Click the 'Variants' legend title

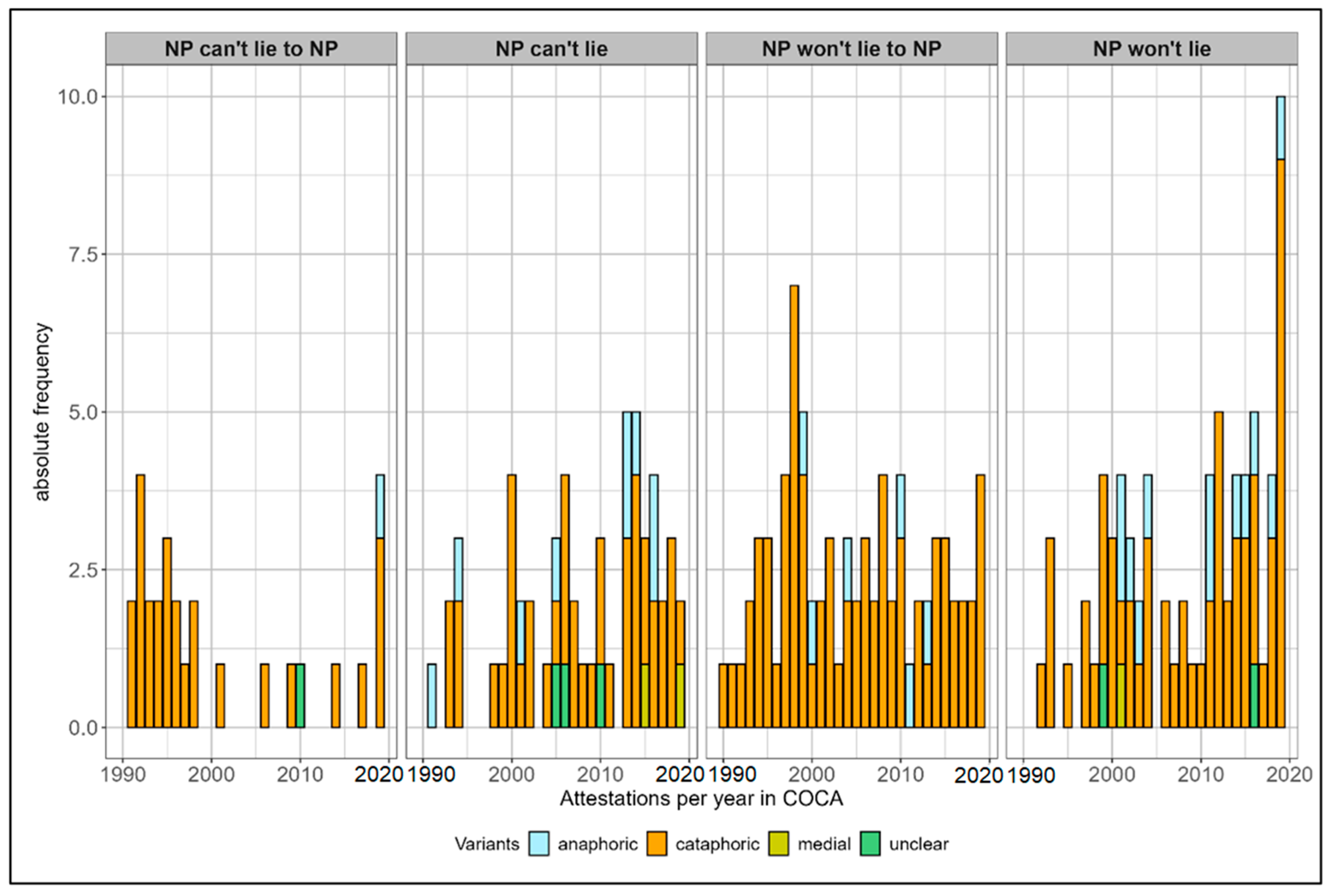click(487, 844)
